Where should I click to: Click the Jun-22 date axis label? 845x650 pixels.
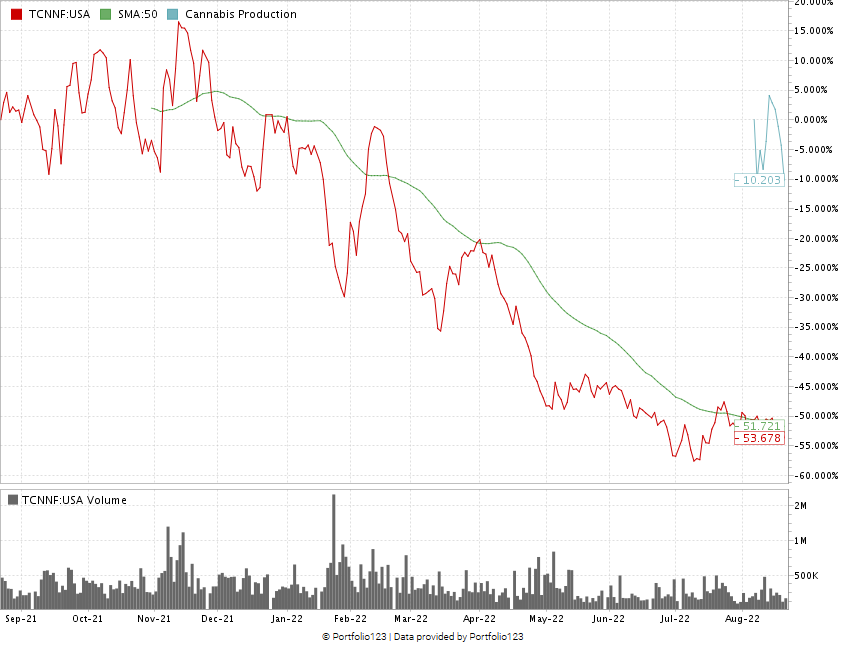[608, 619]
